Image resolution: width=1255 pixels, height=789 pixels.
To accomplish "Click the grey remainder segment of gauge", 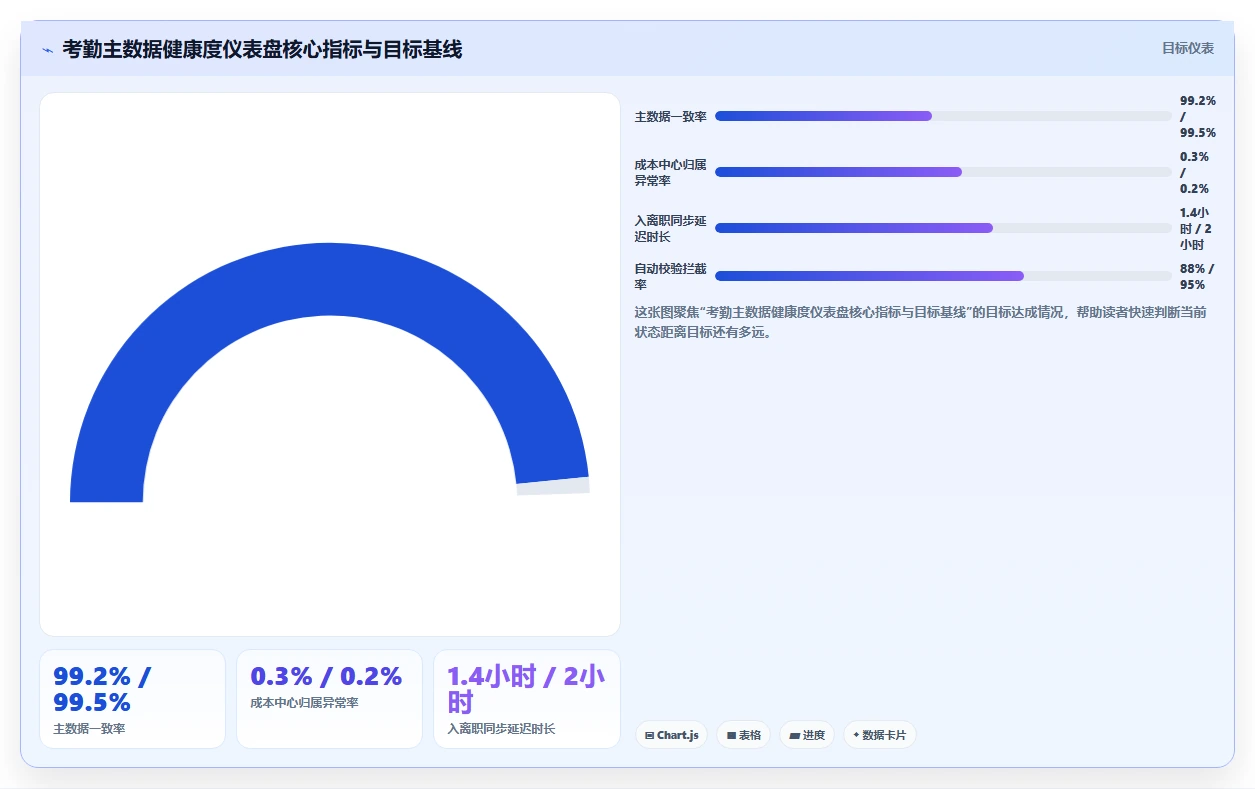I will (x=553, y=486).
